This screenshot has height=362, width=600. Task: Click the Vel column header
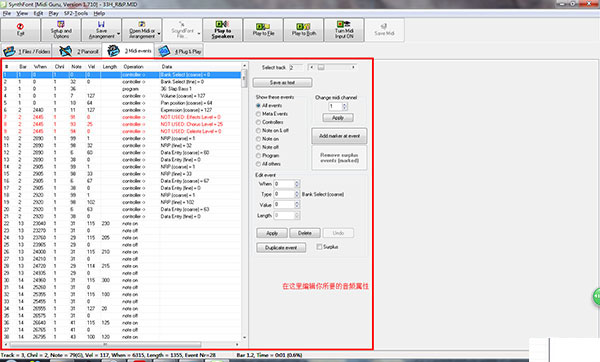[x=93, y=67]
